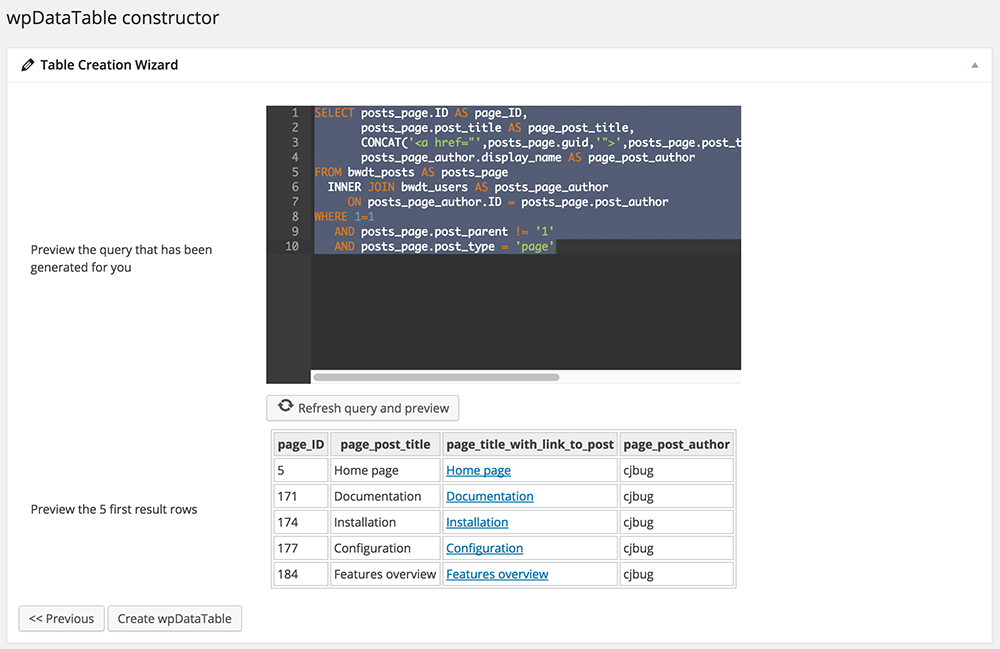Image resolution: width=1000 pixels, height=649 pixels.
Task: Open the Home page link
Action: click(x=478, y=470)
